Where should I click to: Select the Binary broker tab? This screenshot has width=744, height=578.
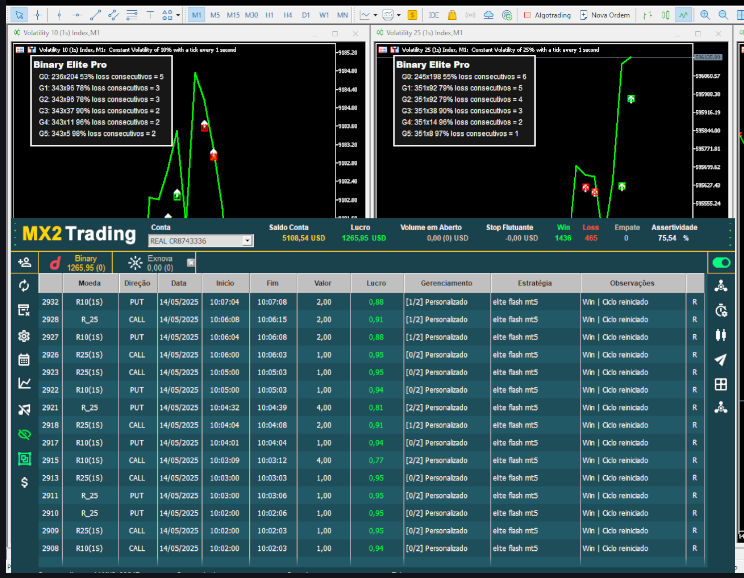tap(77, 262)
